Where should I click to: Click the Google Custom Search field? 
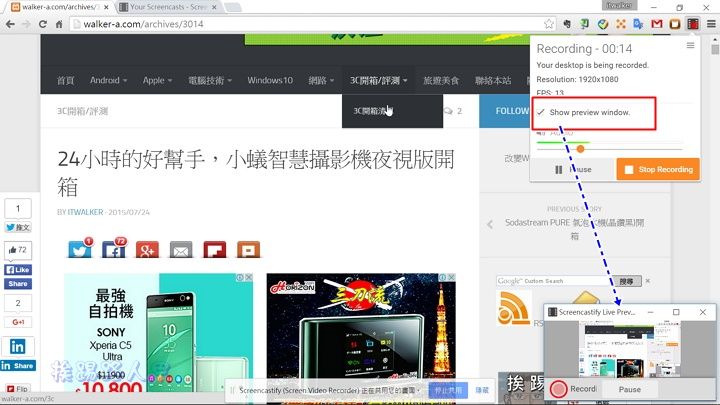pos(554,281)
